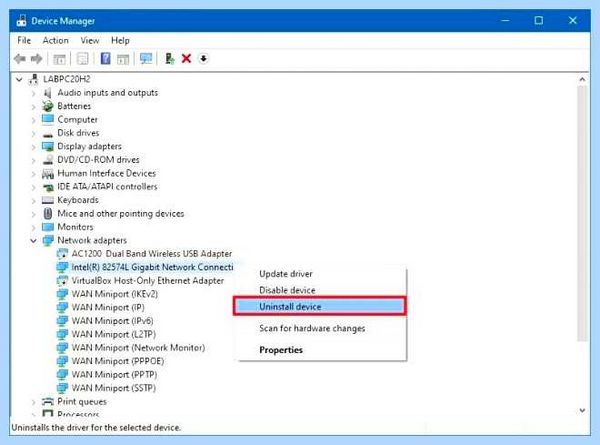Select Intel(R) 82574L Gigabit Network Connection
This screenshot has height=445, width=600.
click(152, 267)
